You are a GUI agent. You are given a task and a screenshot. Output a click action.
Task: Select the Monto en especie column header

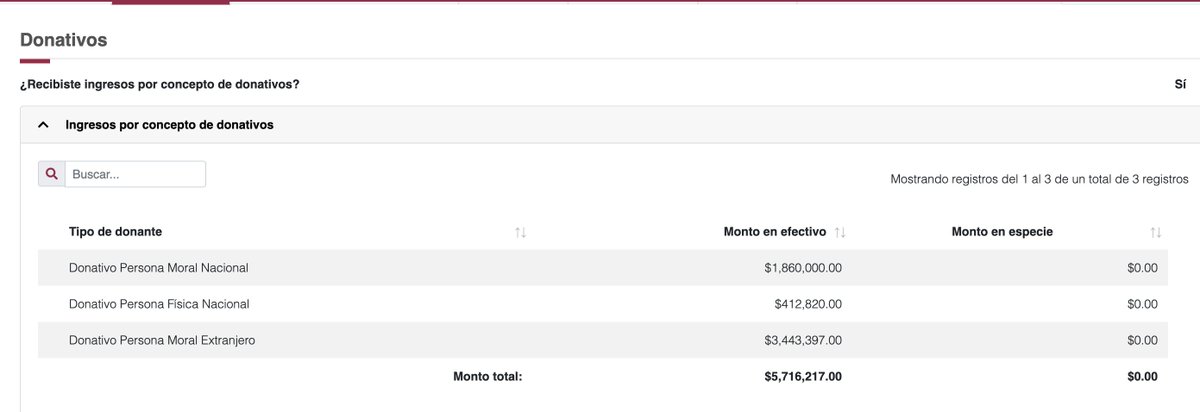point(1002,232)
